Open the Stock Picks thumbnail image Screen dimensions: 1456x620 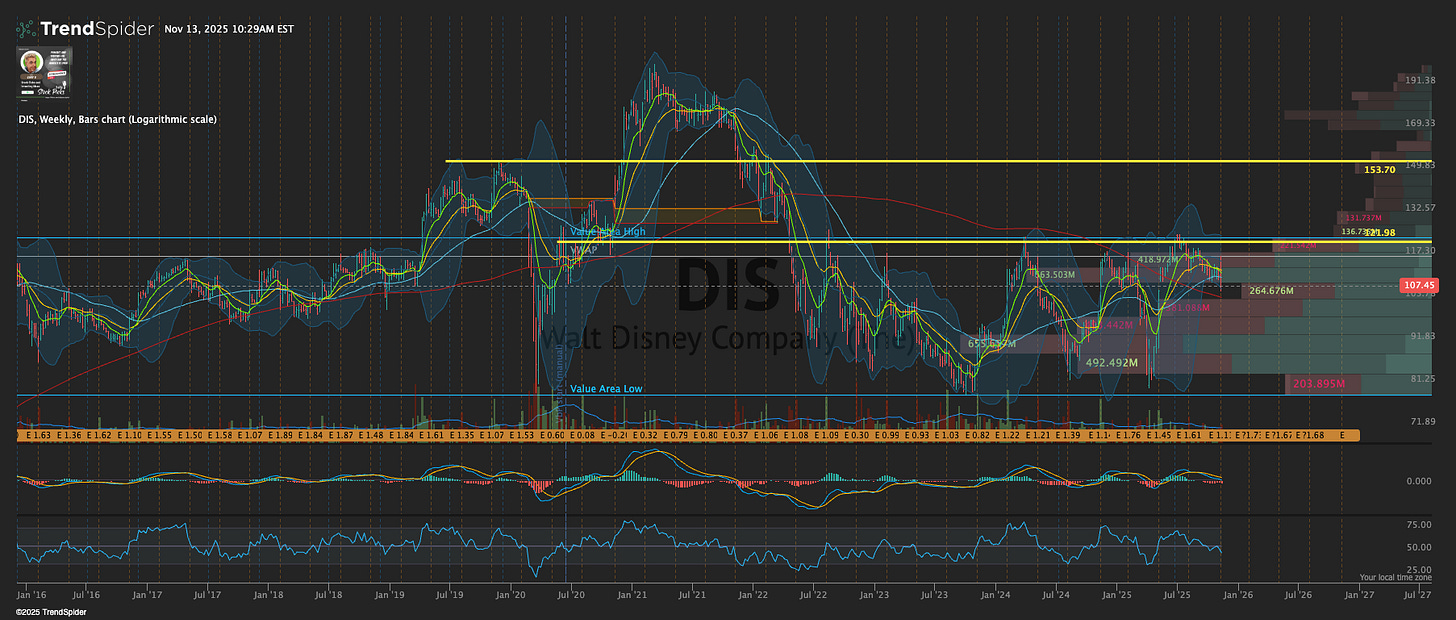pos(44,73)
